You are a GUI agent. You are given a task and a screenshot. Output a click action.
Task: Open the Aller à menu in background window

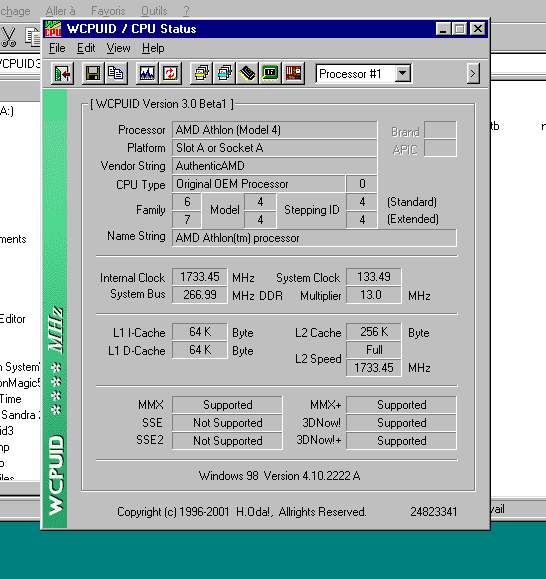60,11
